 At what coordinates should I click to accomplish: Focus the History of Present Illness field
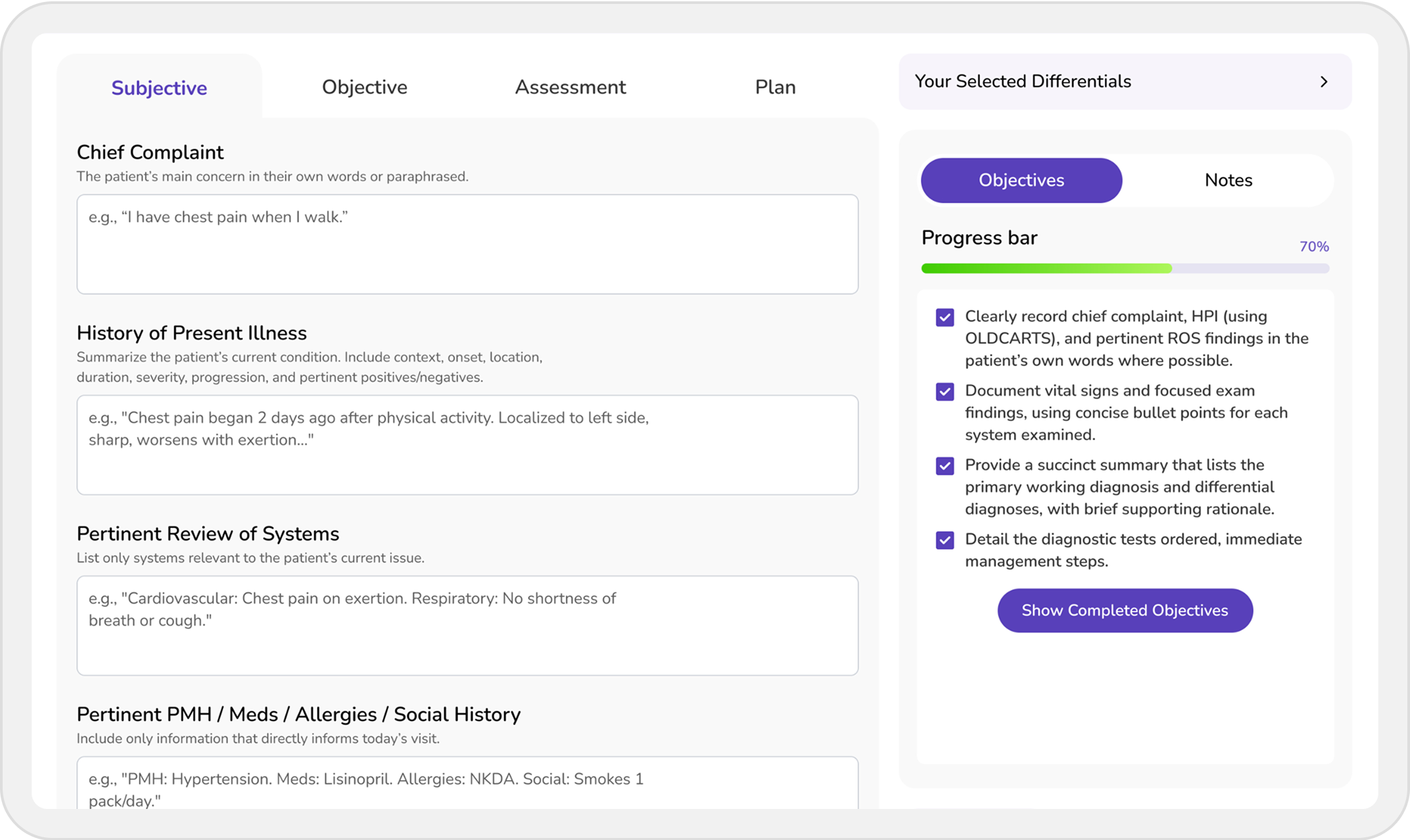coord(467,445)
